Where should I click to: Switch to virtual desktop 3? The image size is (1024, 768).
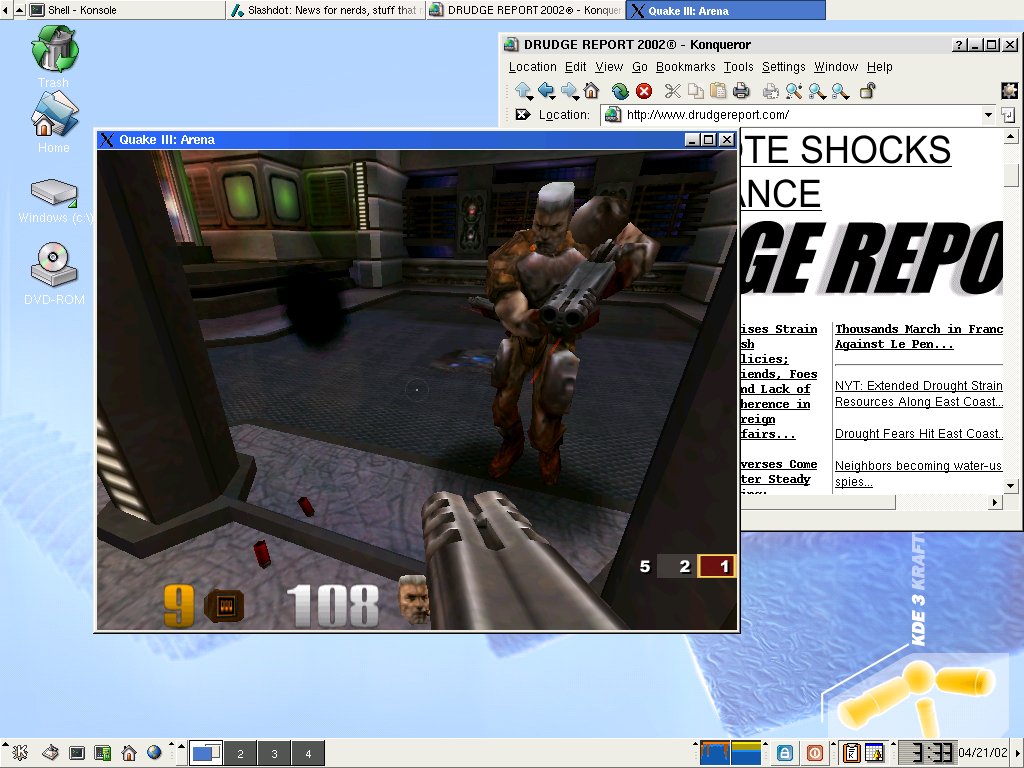[274, 754]
